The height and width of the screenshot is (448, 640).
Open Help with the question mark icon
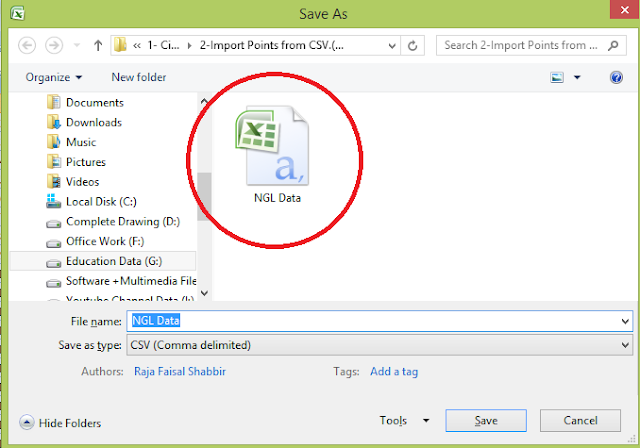pos(616,77)
